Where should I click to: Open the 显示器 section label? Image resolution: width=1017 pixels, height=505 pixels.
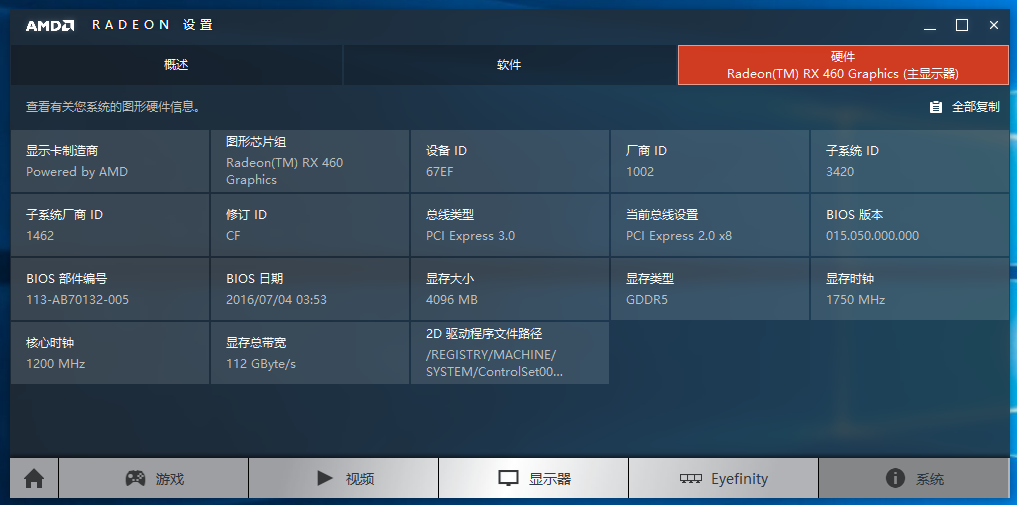click(x=550, y=479)
